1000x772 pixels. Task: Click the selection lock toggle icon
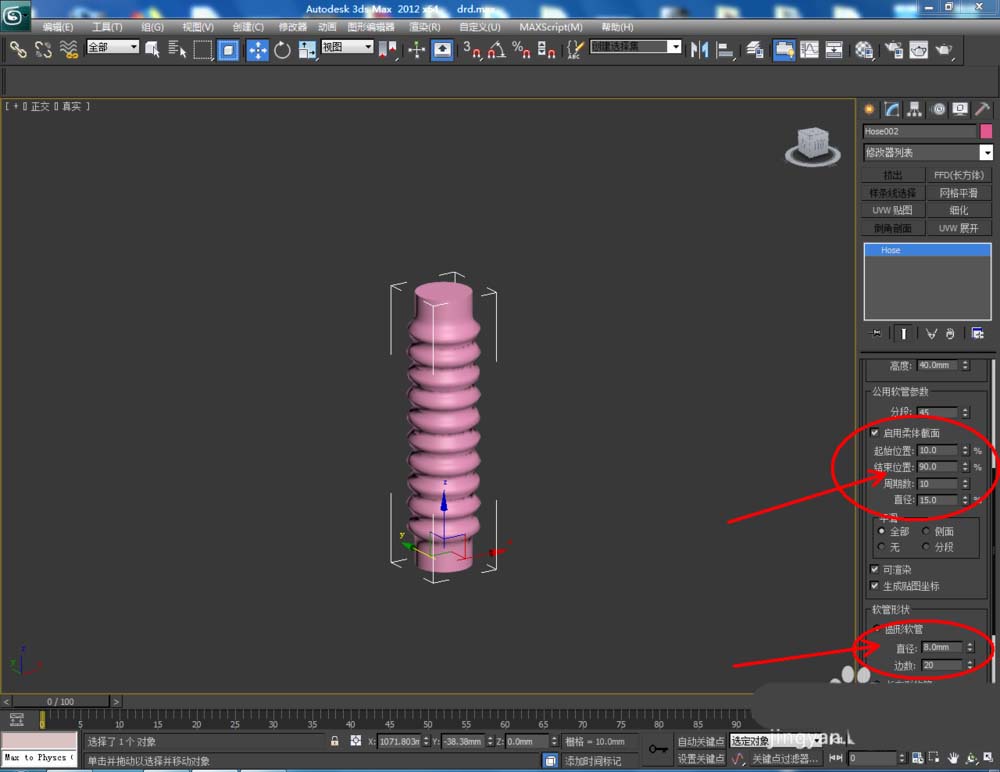(x=335, y=741)
